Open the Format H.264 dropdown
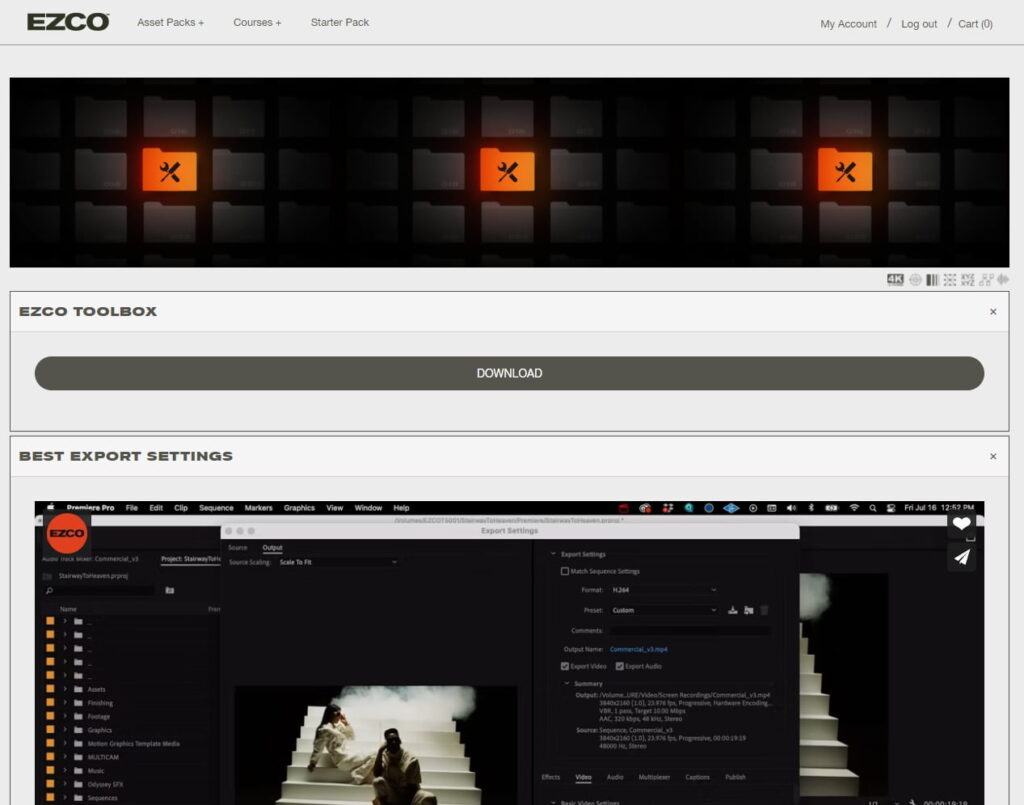Image resolution: width=1024 pixels, height=805 pixels. coord(664,590)
